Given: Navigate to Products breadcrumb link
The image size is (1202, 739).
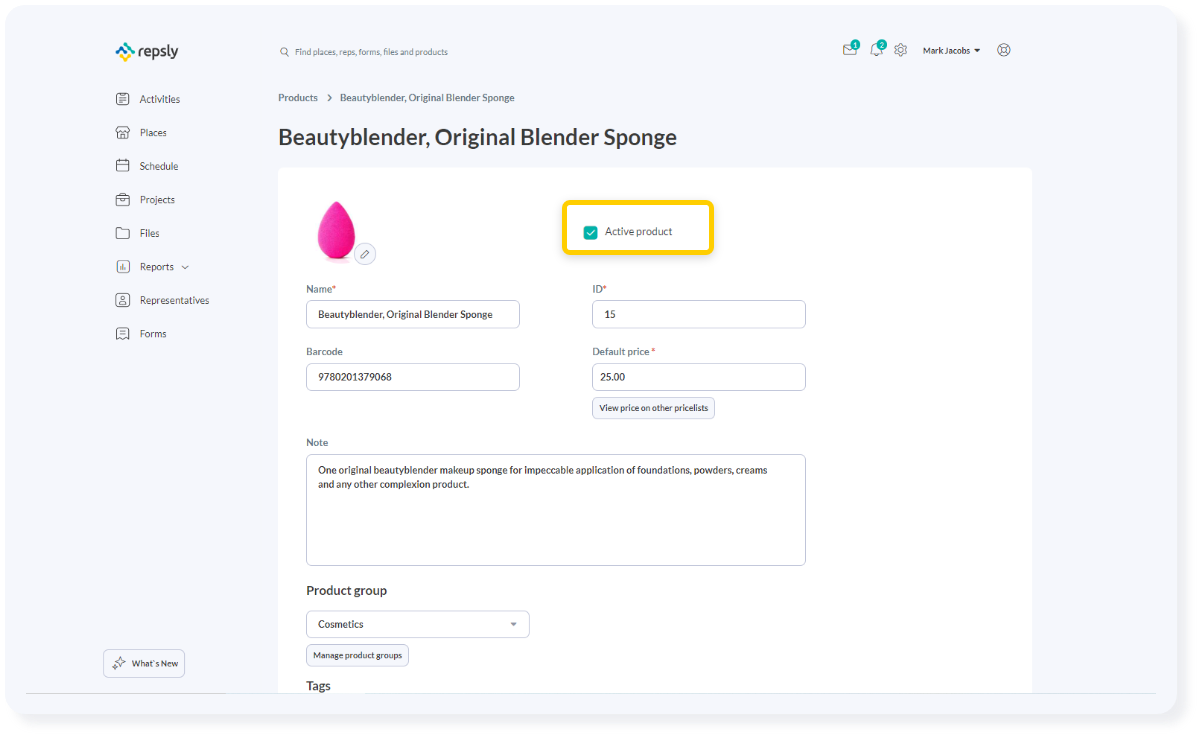Looking at the screenshot, I should coord(298,98).
